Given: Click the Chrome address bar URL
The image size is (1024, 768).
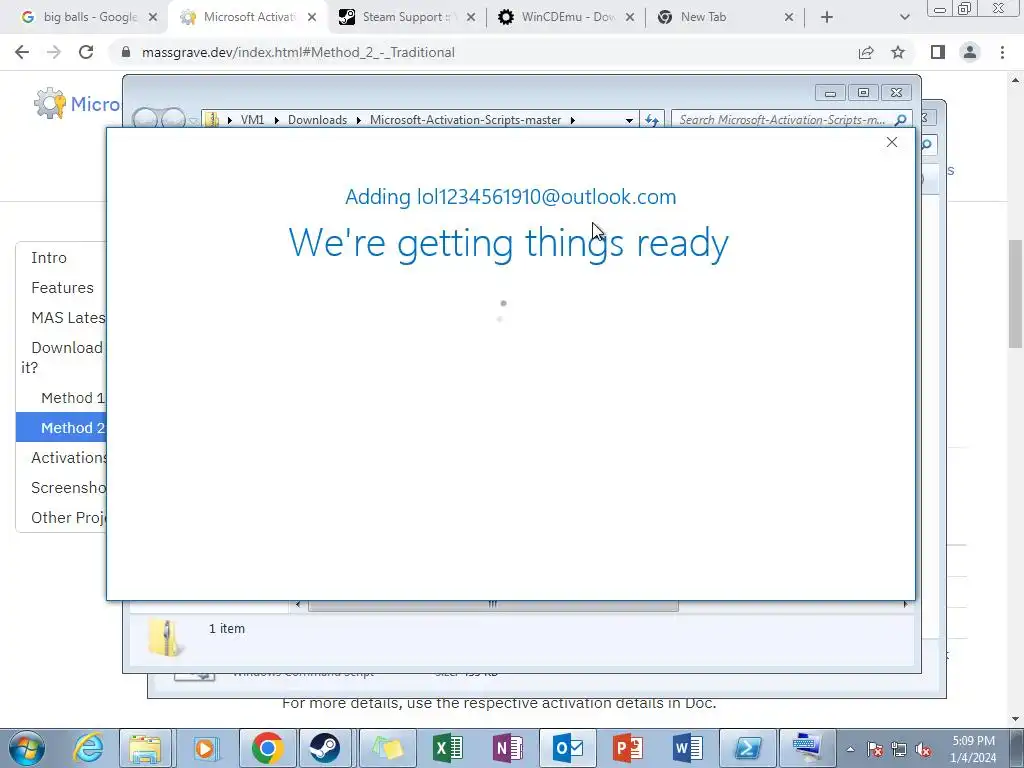Looking at the screenshot, I should [298, 52].
